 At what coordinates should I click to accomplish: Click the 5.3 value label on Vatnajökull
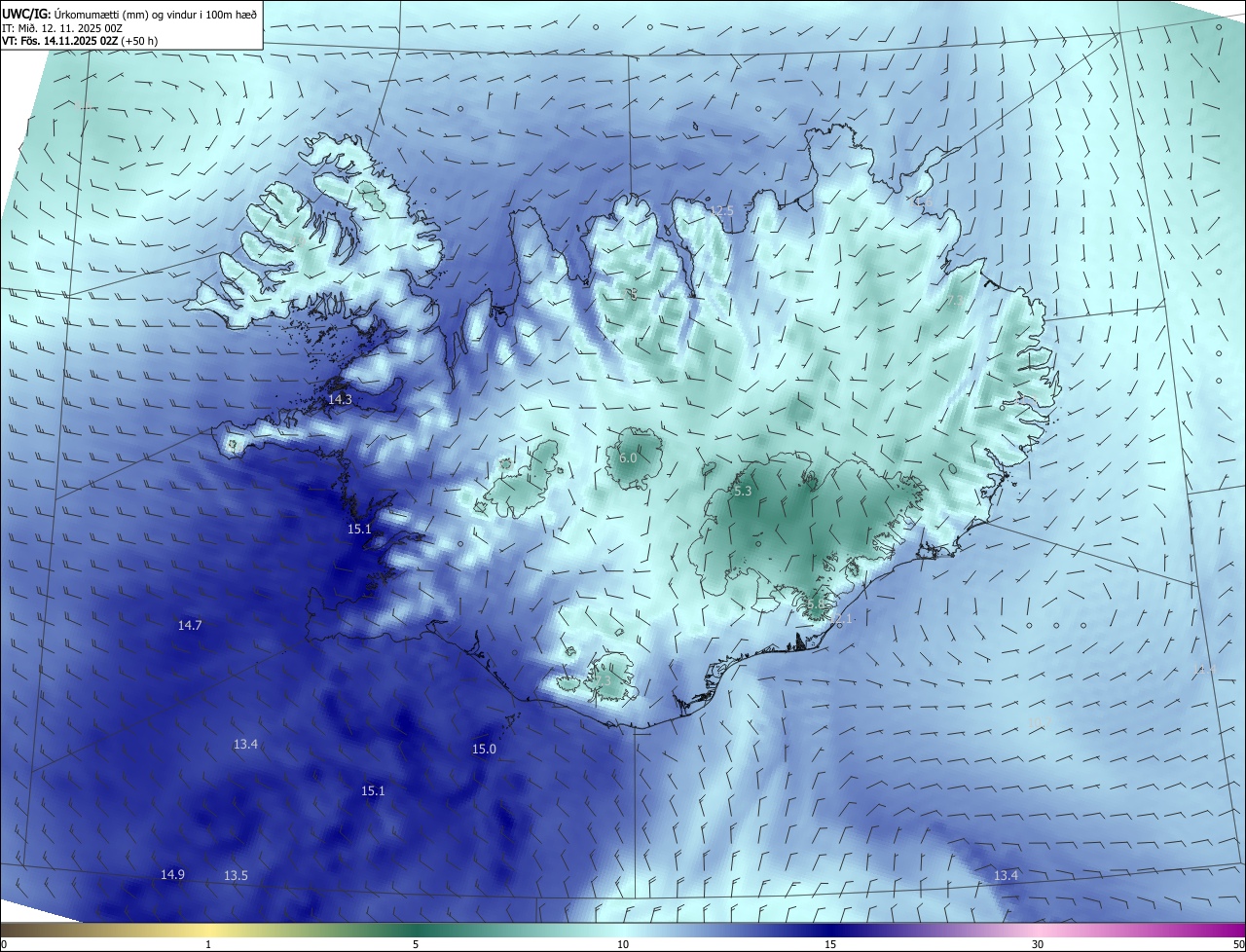tap(743, 492)
